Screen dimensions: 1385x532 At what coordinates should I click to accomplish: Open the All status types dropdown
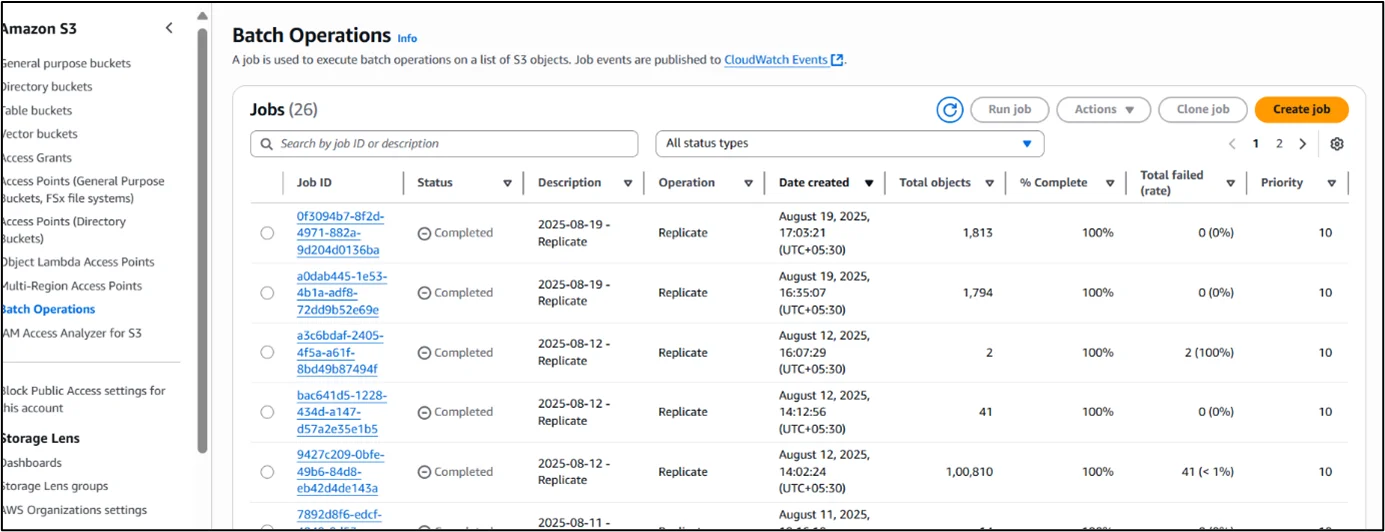(x=849, y=144)
